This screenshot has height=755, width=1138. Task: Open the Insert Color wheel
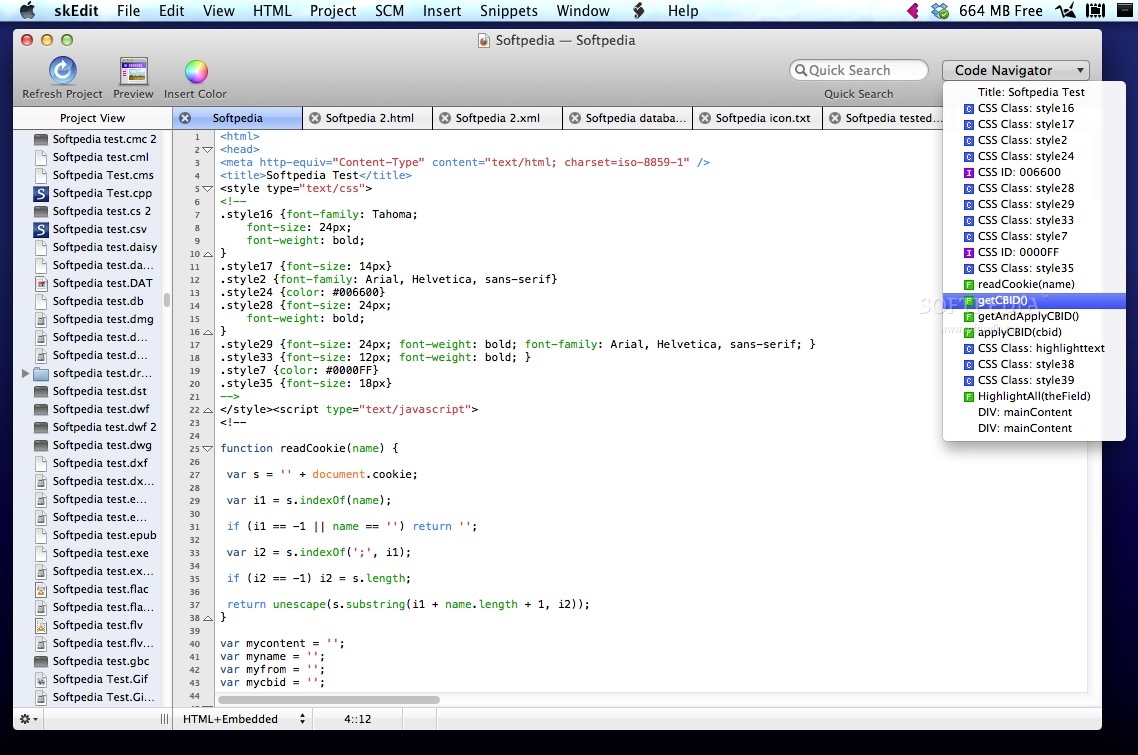[x=196, y=71]
